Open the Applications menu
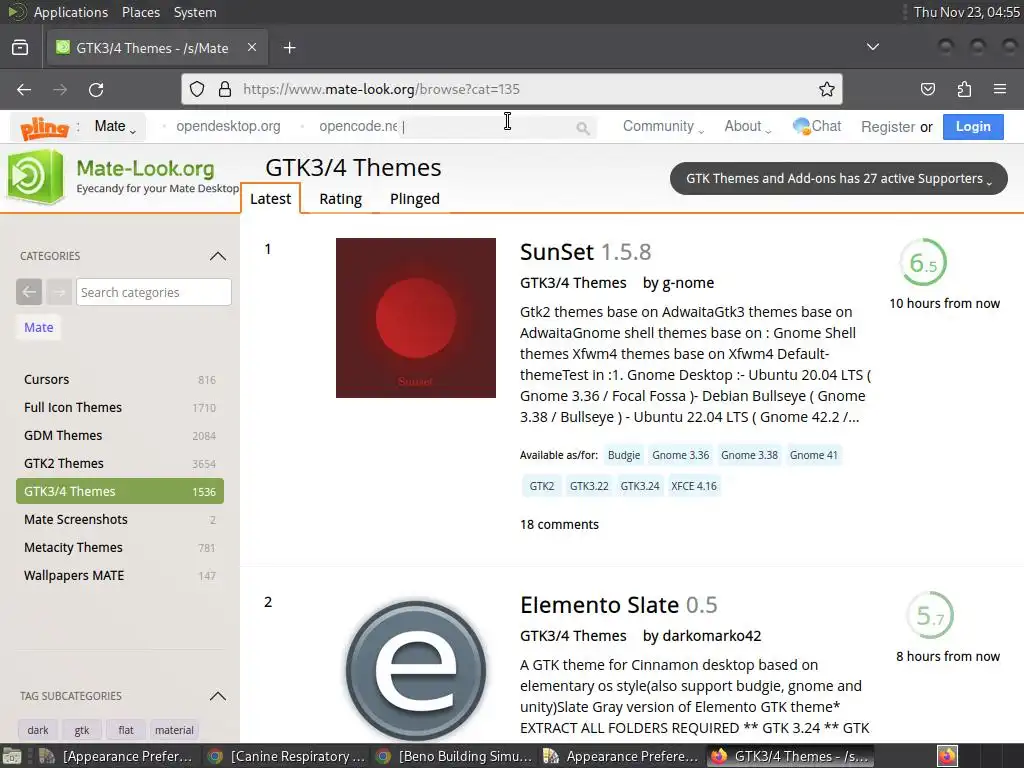Viewport: 1024px width, 768px height. 71,12
